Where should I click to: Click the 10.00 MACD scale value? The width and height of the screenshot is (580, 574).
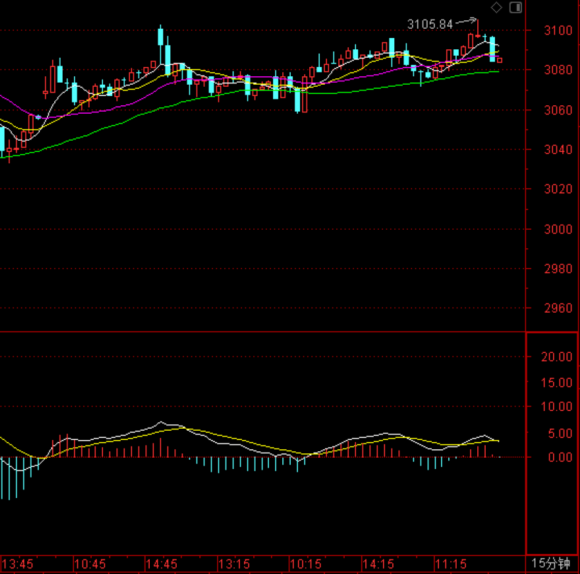(557, 407)
